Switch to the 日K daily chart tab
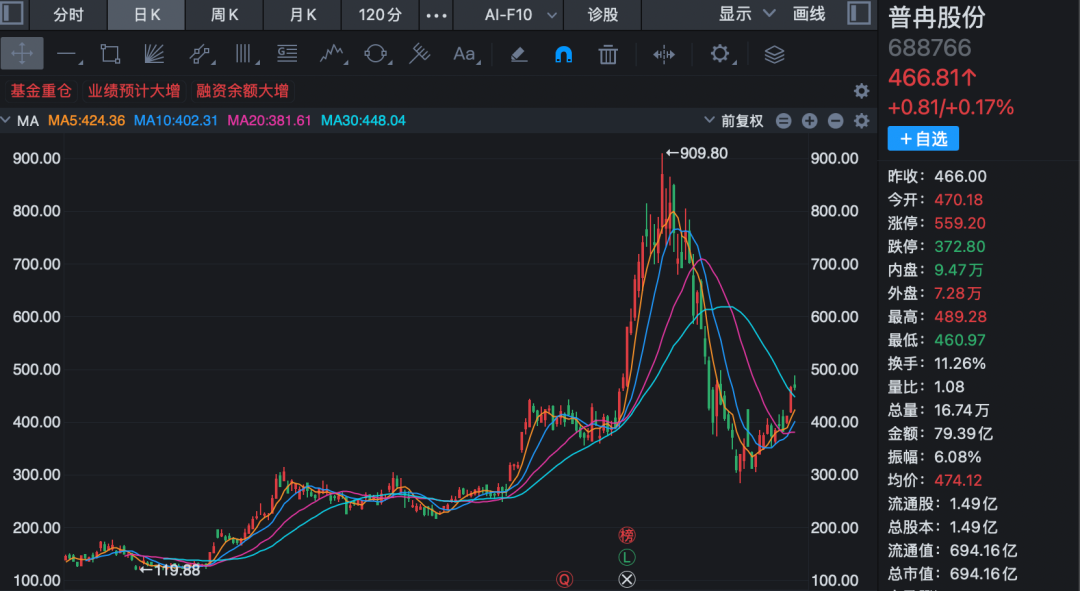This screenshot has width=1080, height=591. point(147,14)
